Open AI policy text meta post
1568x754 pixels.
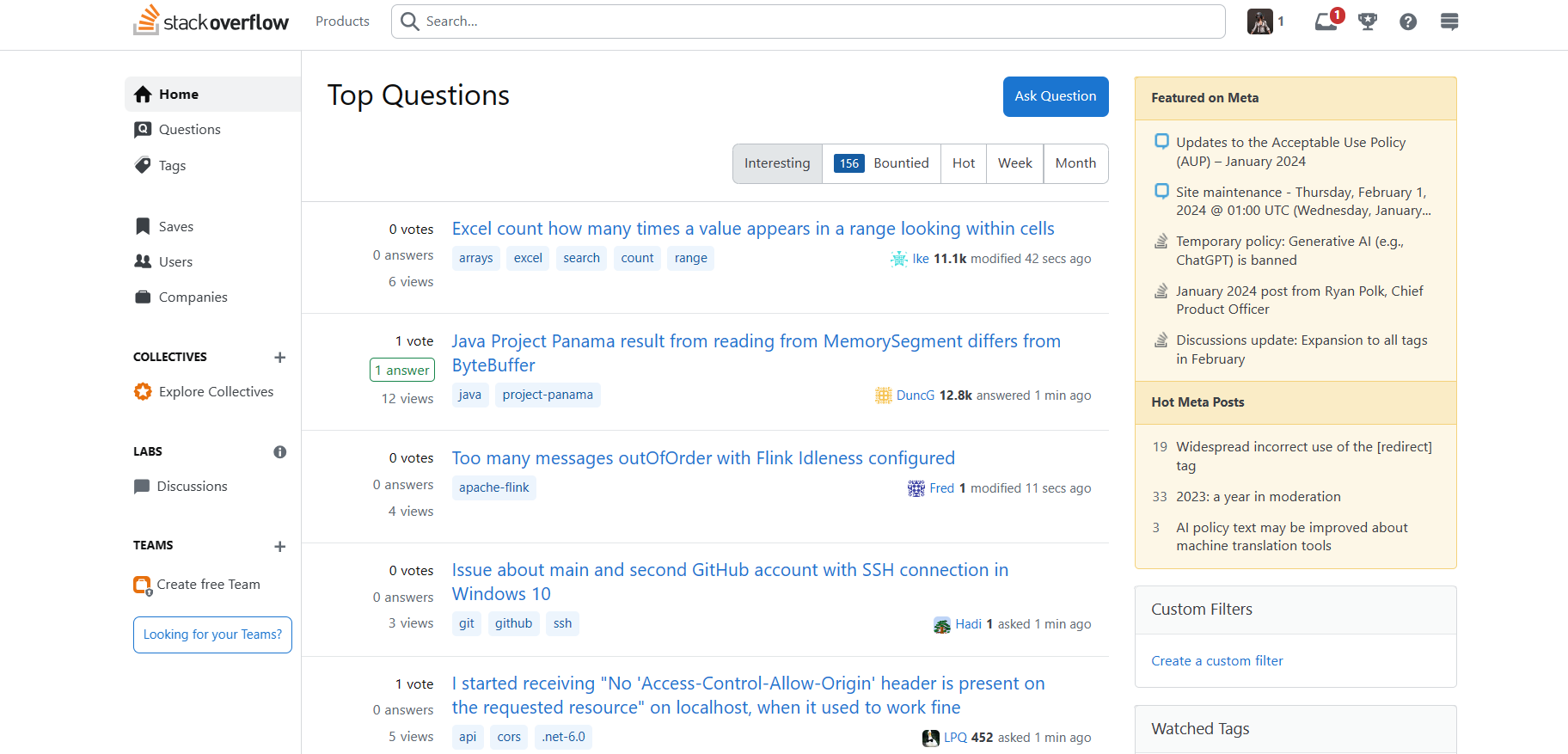pos(1292,536)
